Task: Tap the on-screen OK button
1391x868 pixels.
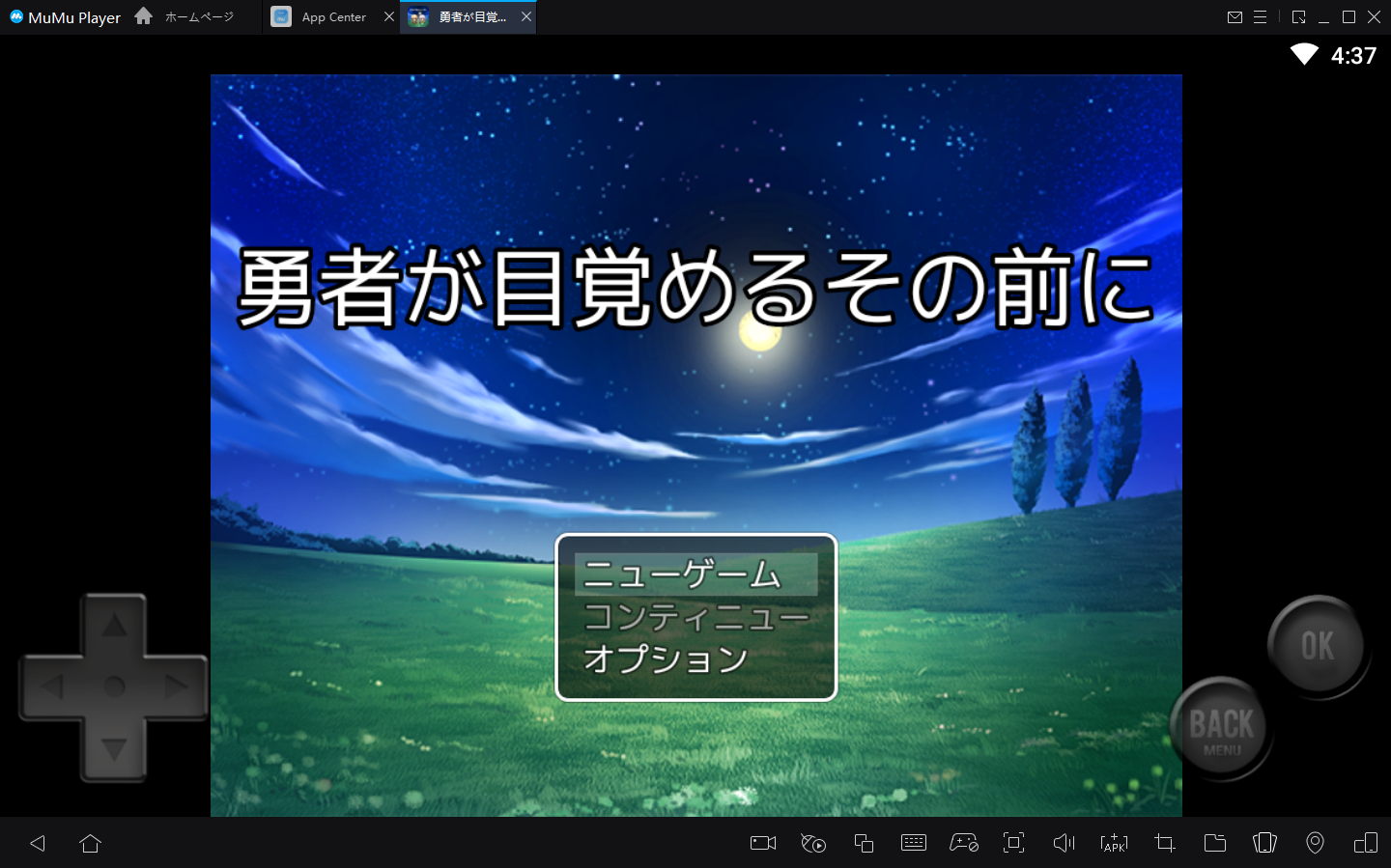Action: [1317, 646]
